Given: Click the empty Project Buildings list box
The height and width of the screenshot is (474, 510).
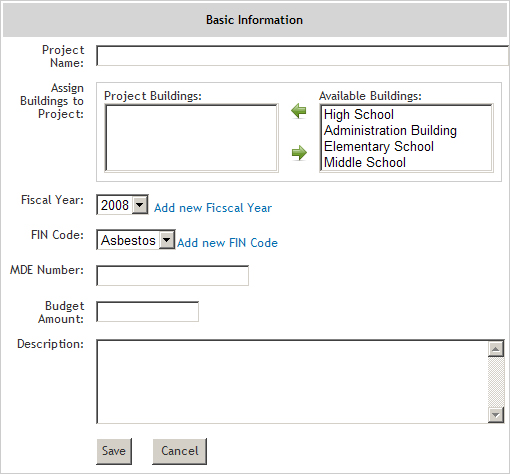Looking at the screenshot, I should coord(191,138).
